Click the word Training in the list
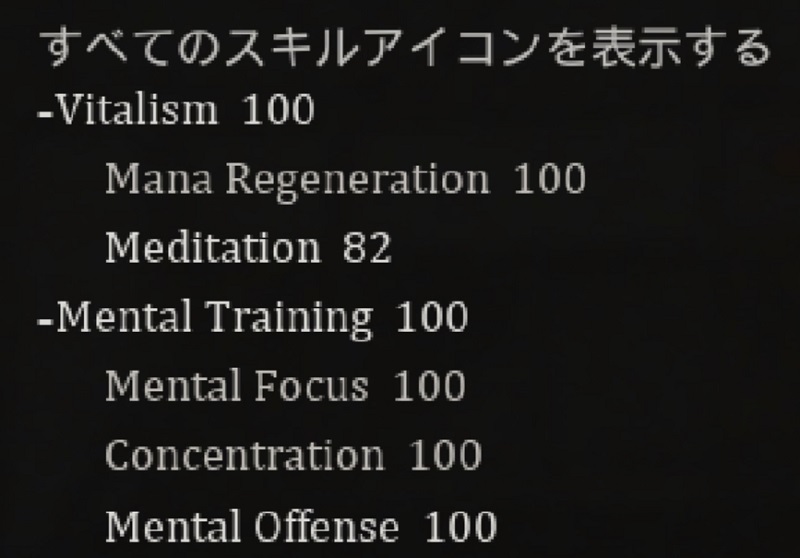The height and width of the screenshot is (558, 800). (289, 317)
